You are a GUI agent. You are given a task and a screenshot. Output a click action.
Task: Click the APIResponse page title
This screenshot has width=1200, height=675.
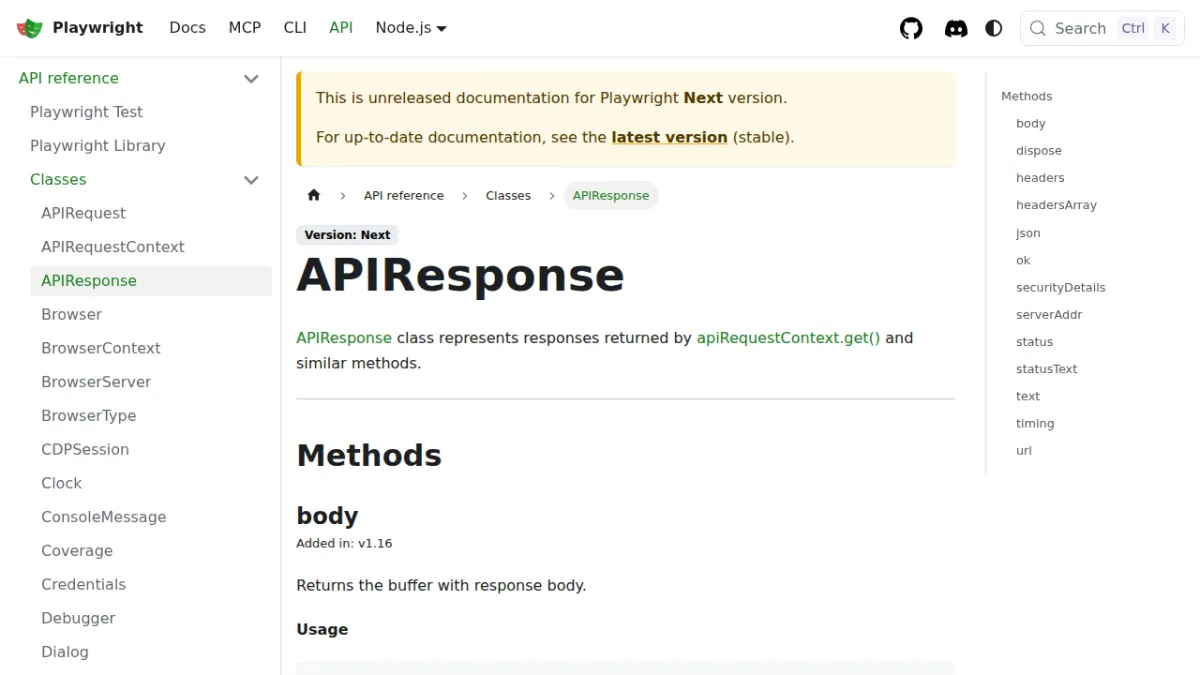pyautogui.click(x=460, y=276)
